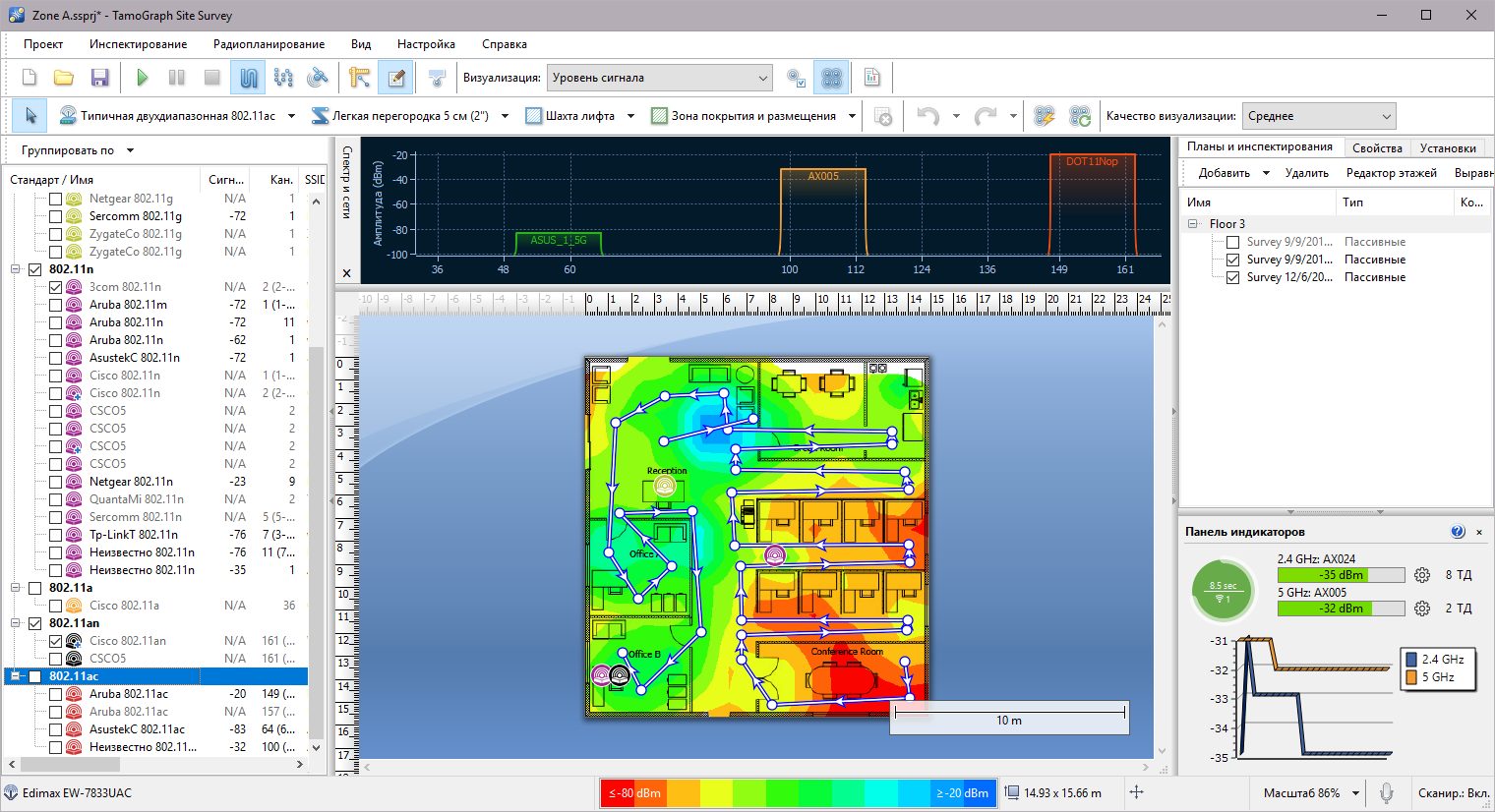This screenshot has height=812, width=1495.
Task: Click the undo arrow icon
Action: [x=927, y=116]
